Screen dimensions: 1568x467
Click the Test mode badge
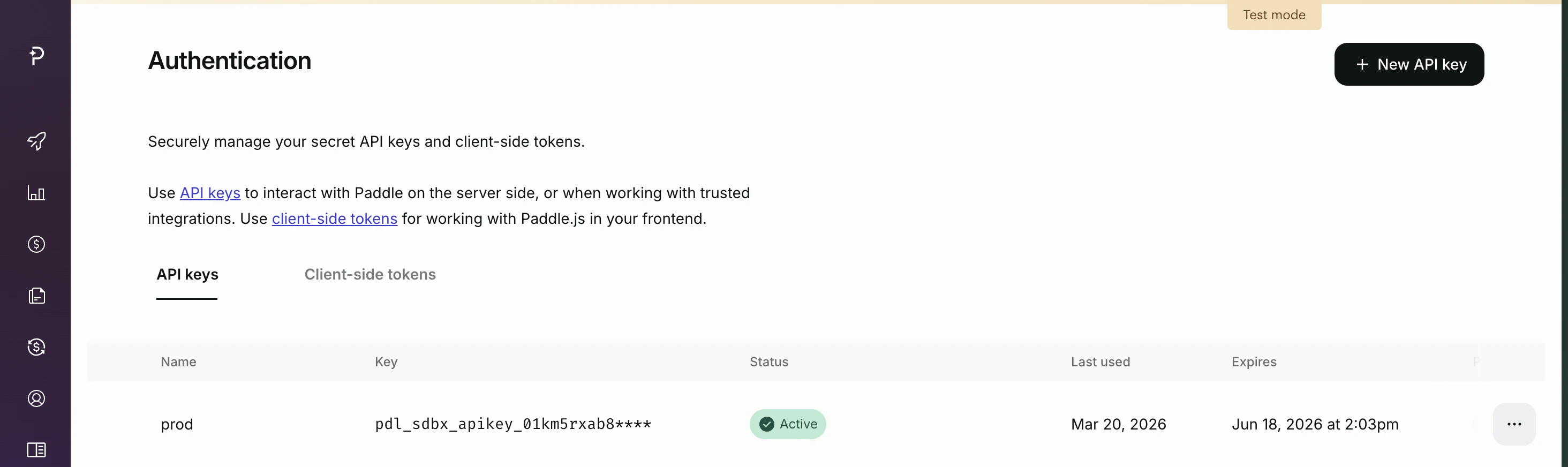tap(1273, 15)
